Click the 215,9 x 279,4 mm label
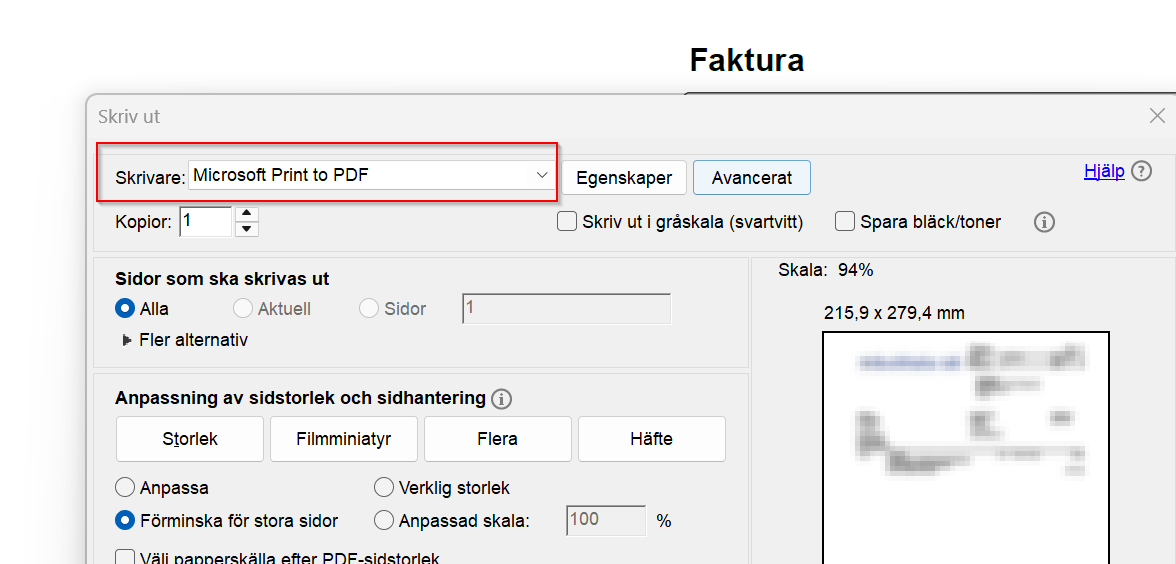1176x564 pixels. click(894, 314)
